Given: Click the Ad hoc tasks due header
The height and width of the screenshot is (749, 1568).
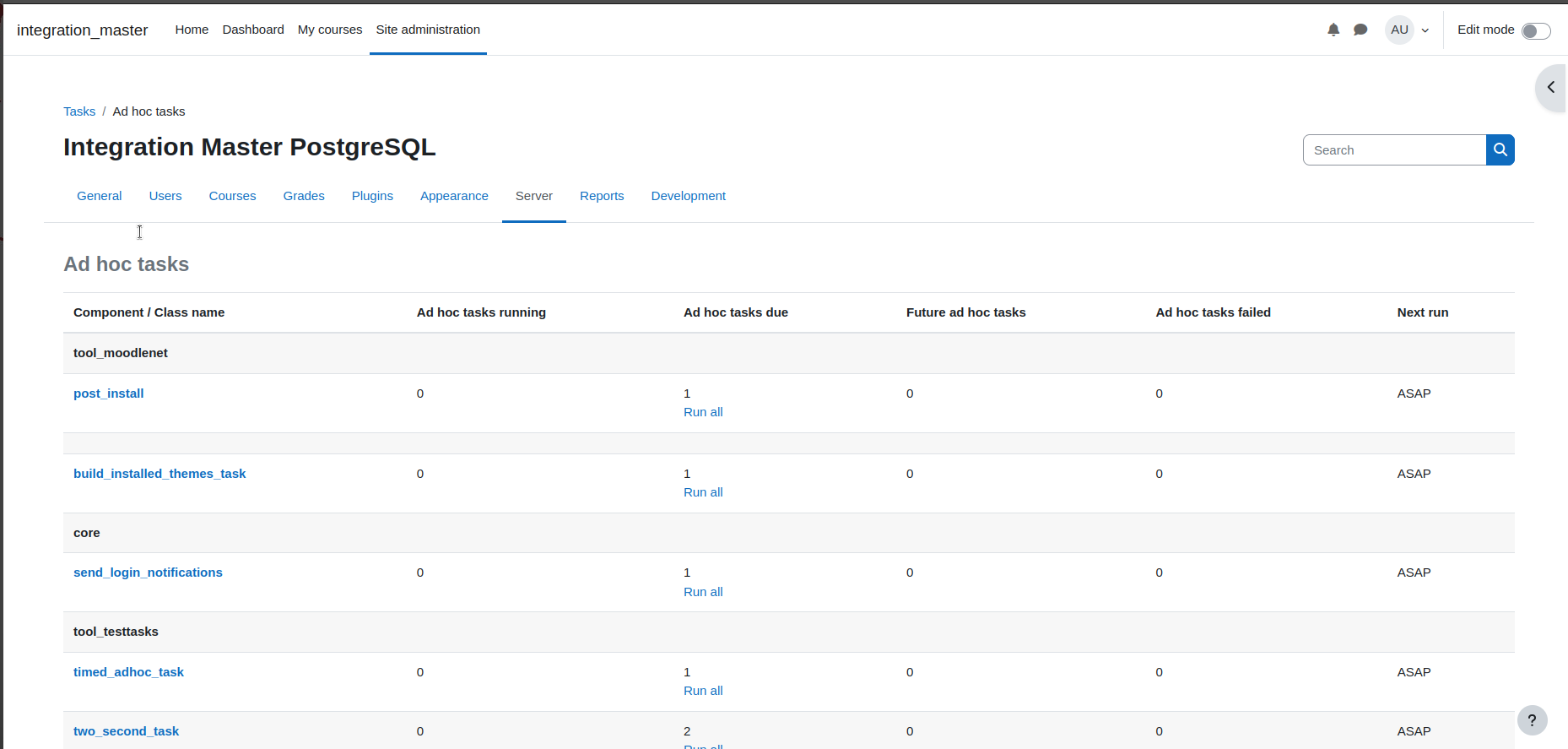Looking at the screenshot, I should [736, 312].
